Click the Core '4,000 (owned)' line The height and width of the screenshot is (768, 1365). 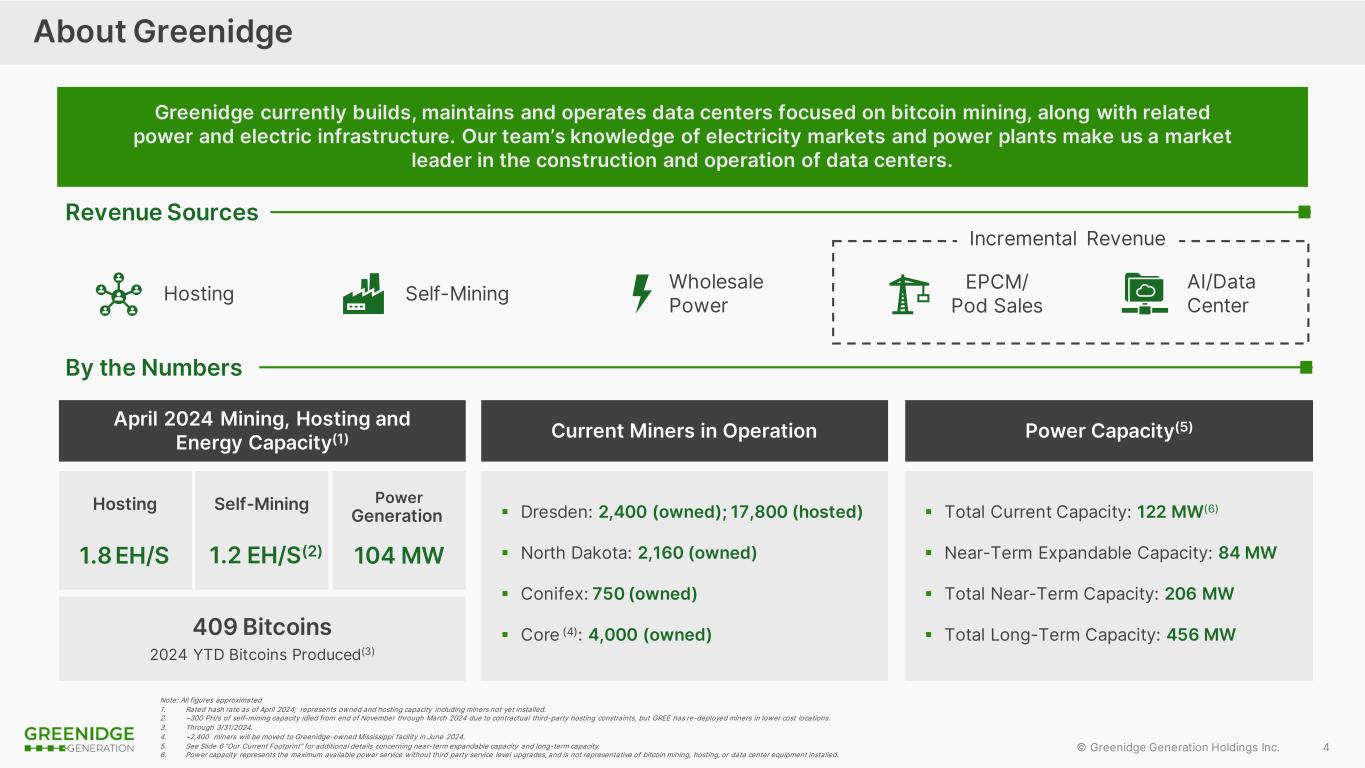[607, 635]
